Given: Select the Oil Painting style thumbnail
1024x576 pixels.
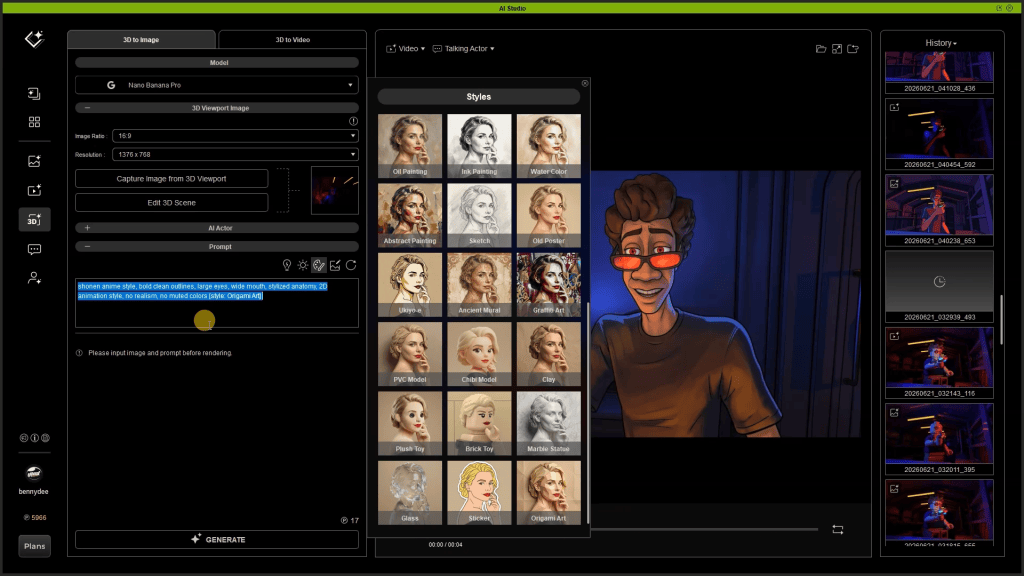Looking at the screenshot, I should pyautogui.click(x=409, y=146).
